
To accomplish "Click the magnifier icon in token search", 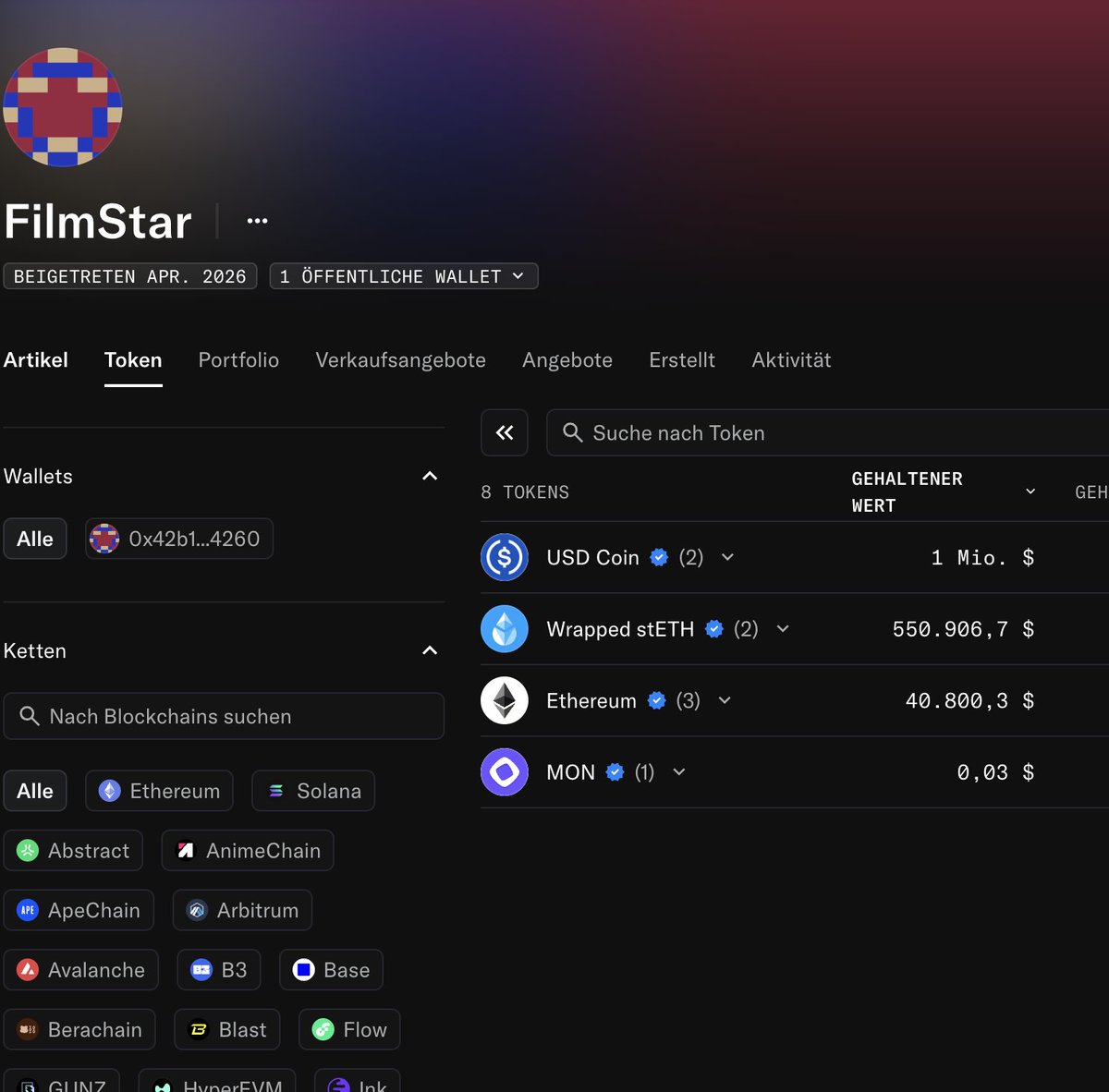I will [x=573, y=432].
